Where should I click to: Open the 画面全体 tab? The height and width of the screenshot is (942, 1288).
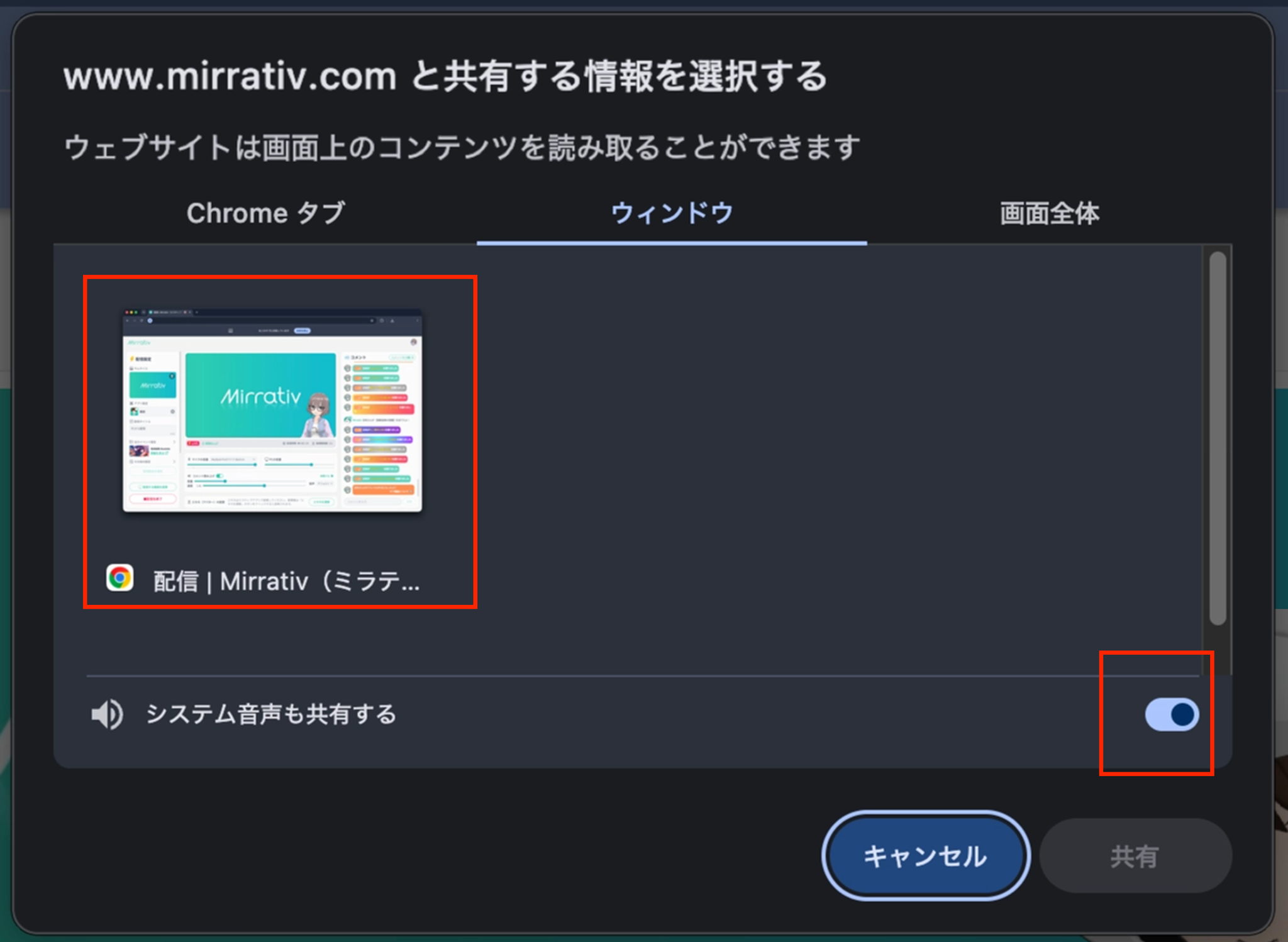point(1049,213)
